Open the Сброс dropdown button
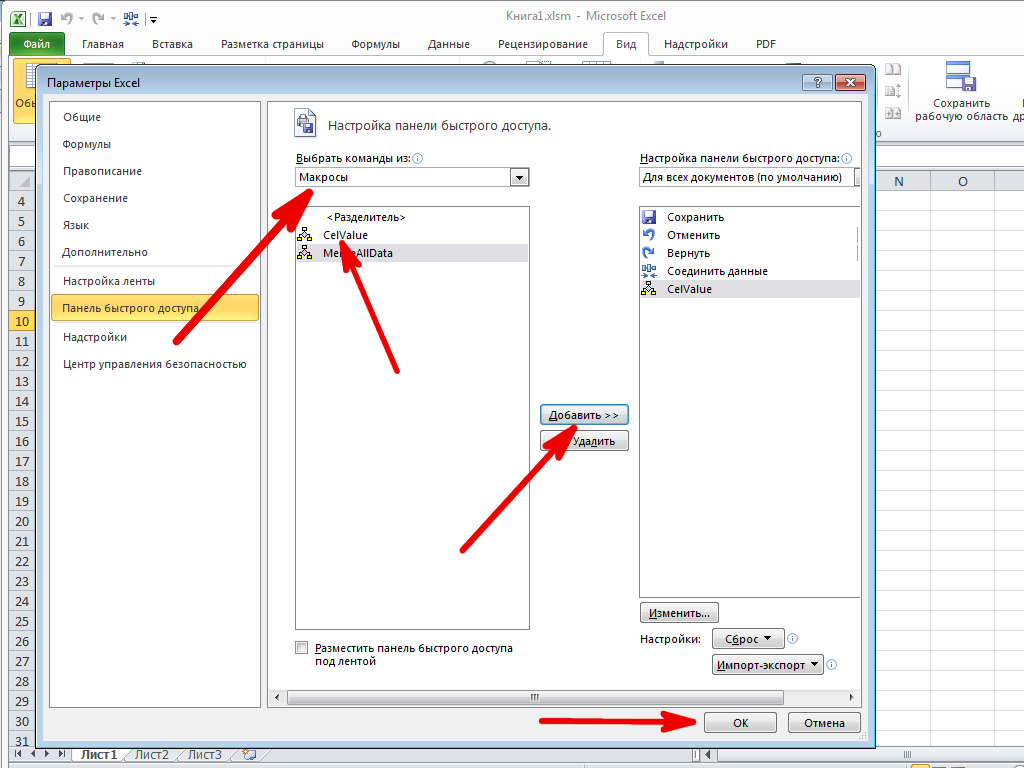Image resolution: width=1024 pixels, height=768 pixels. click(x=748, y=639)
